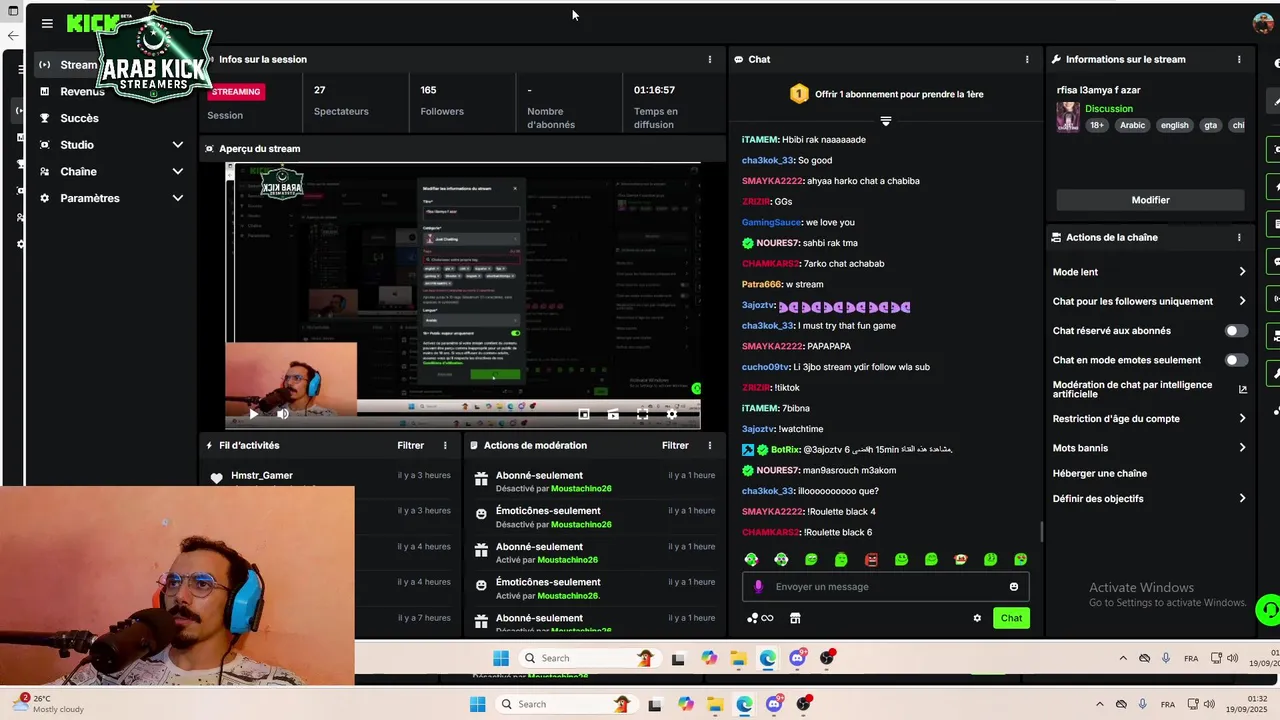Open the Chat panel three-dot menu
The image size is (1280, 720).
[1027, 59]
